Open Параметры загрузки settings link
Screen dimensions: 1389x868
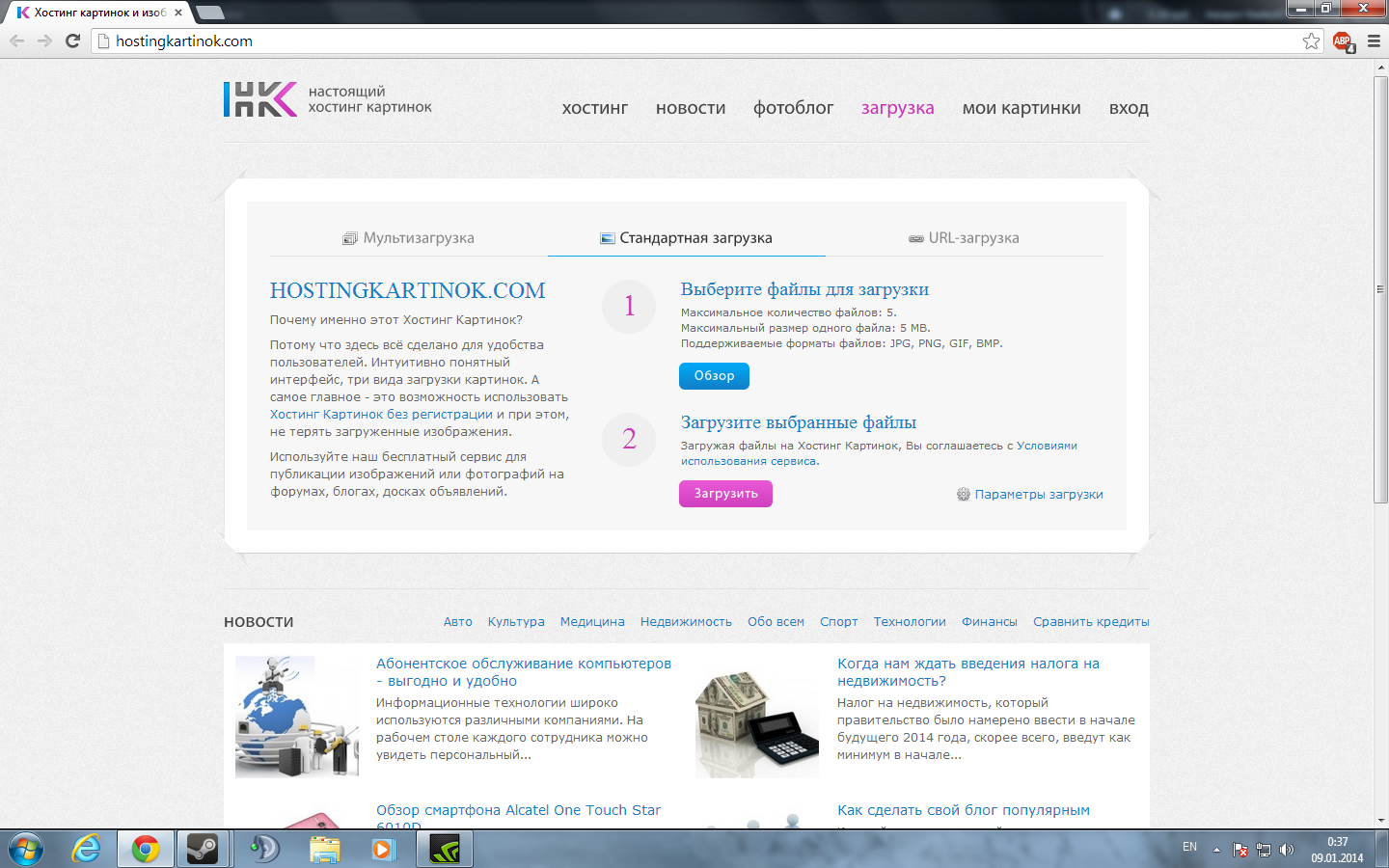click(1029, 494)
